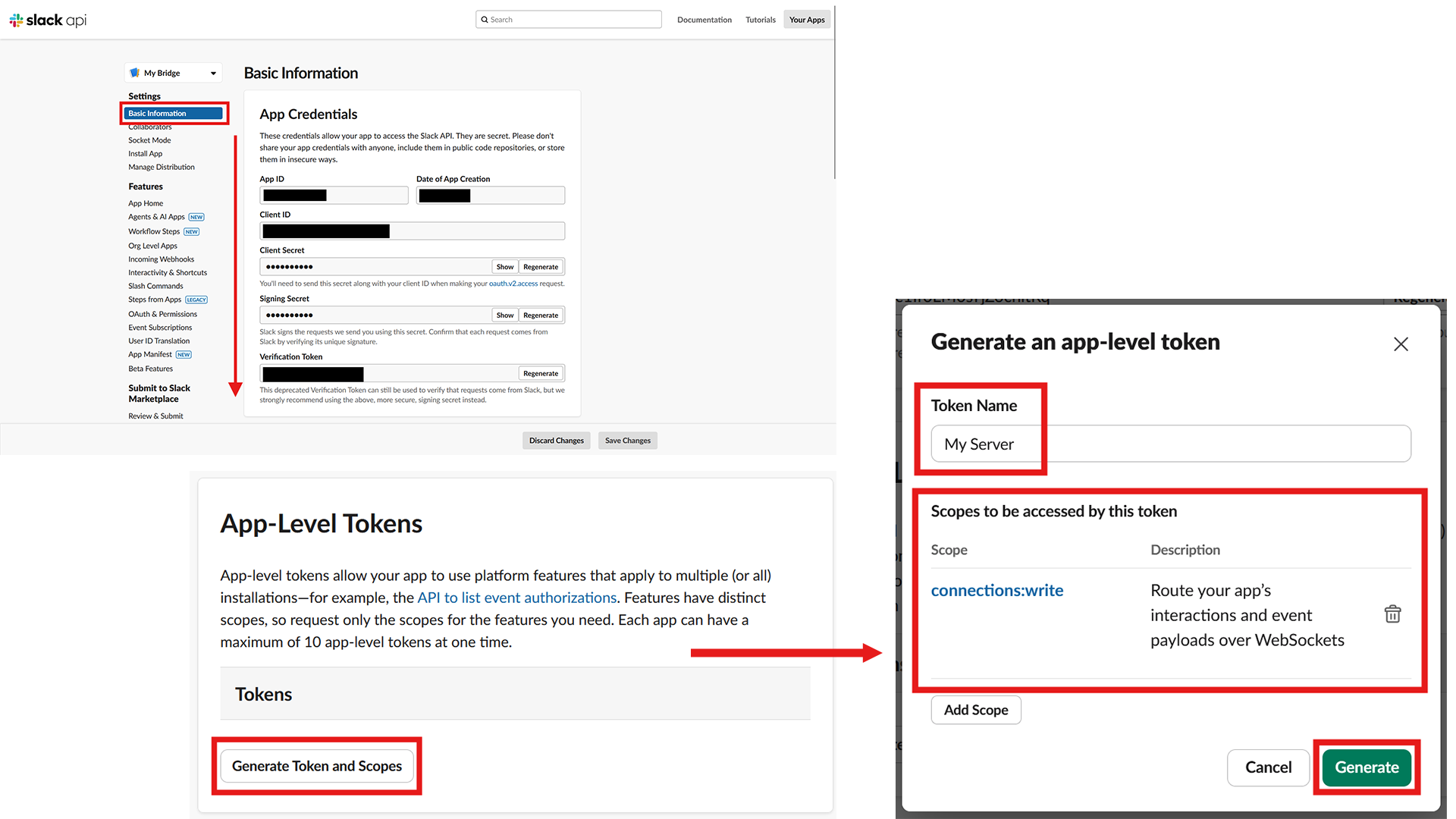This screenshot has width=1456, height=819.
Task: Click the My Bridge app icon
Action: pyautogui.click(x=135, y=73)
